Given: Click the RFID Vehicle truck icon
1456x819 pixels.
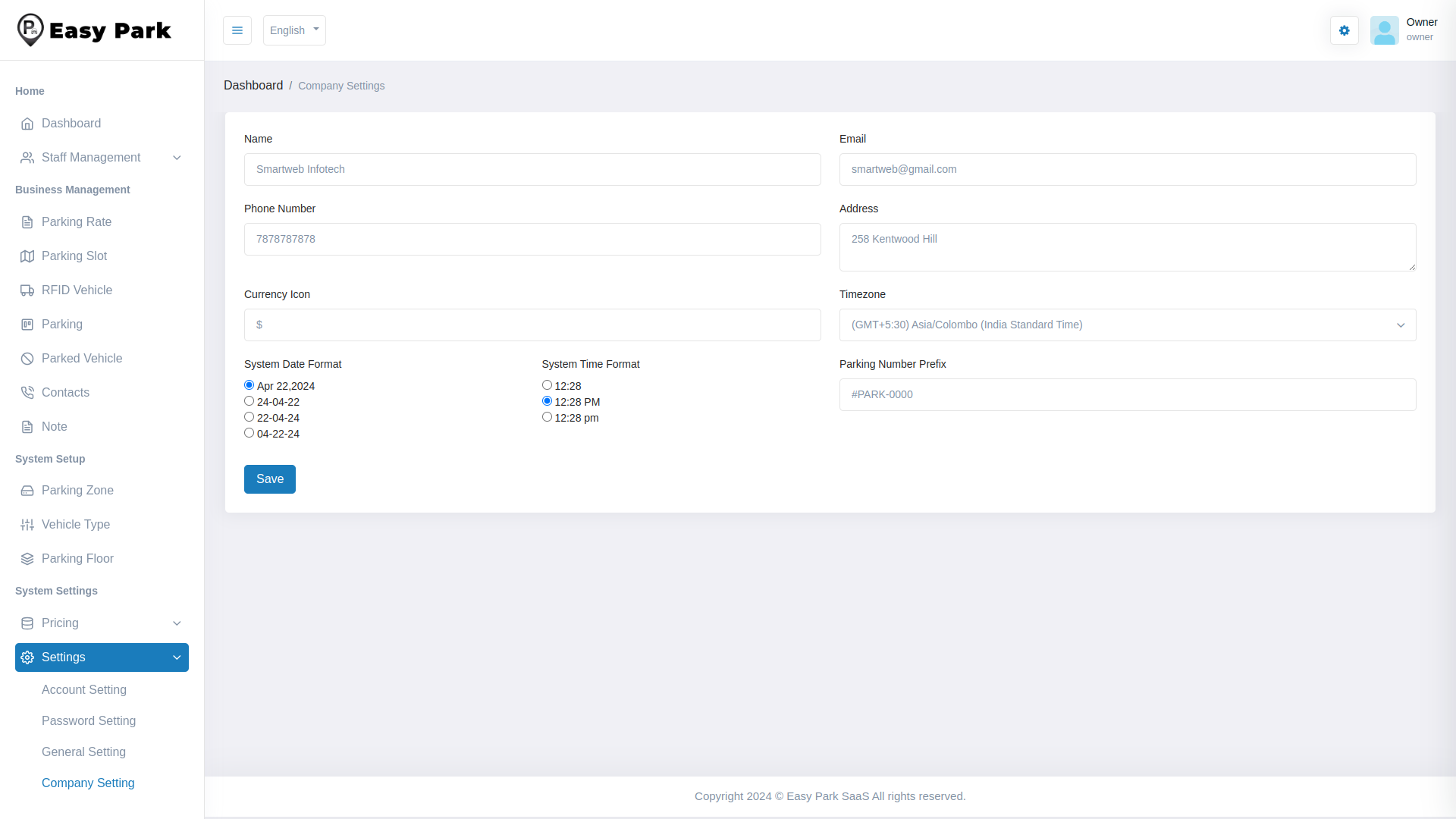Looking at the screenshot, I should (x=27, y=290).
